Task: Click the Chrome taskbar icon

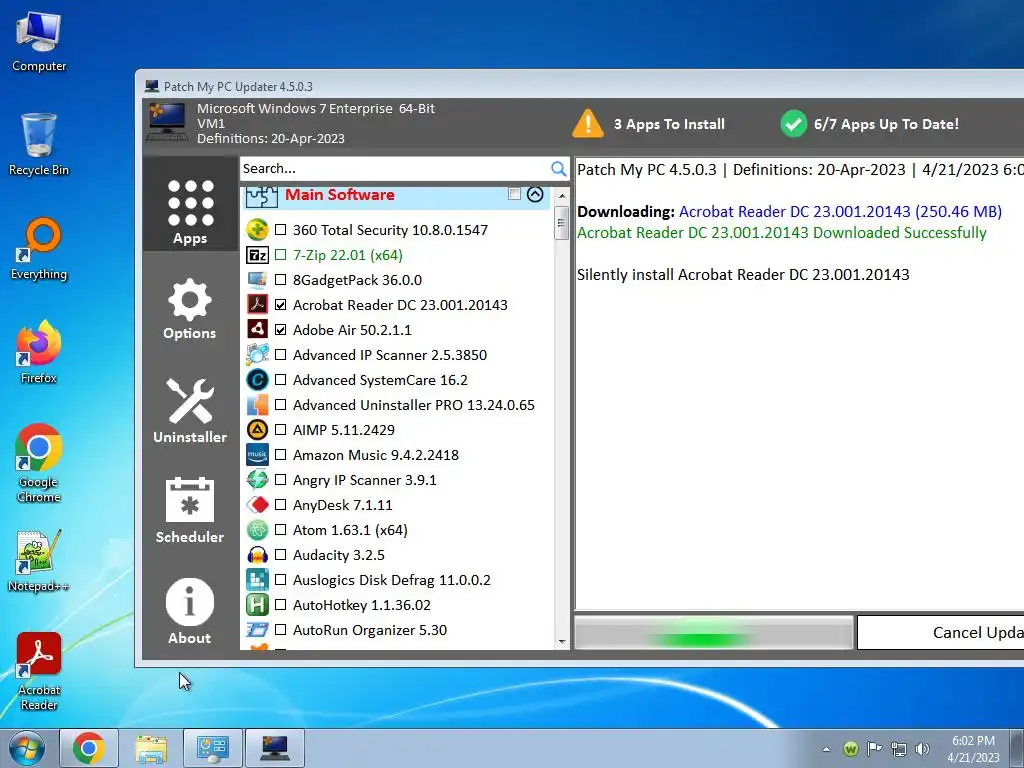Action: click(89, 748)
